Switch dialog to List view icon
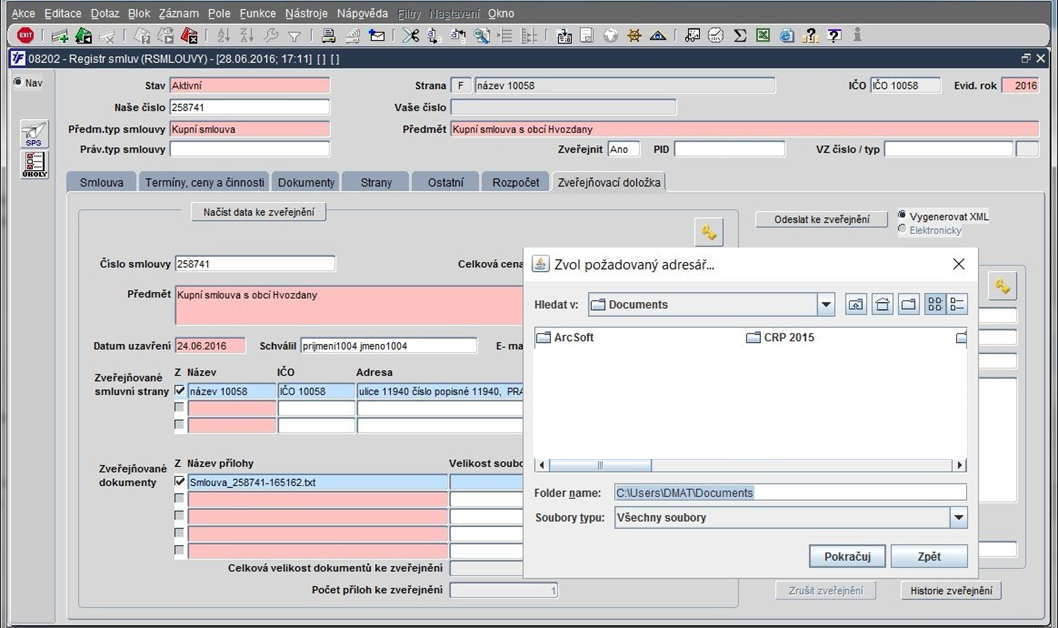This screenshot has width=1058, height=628. point(935,304)
